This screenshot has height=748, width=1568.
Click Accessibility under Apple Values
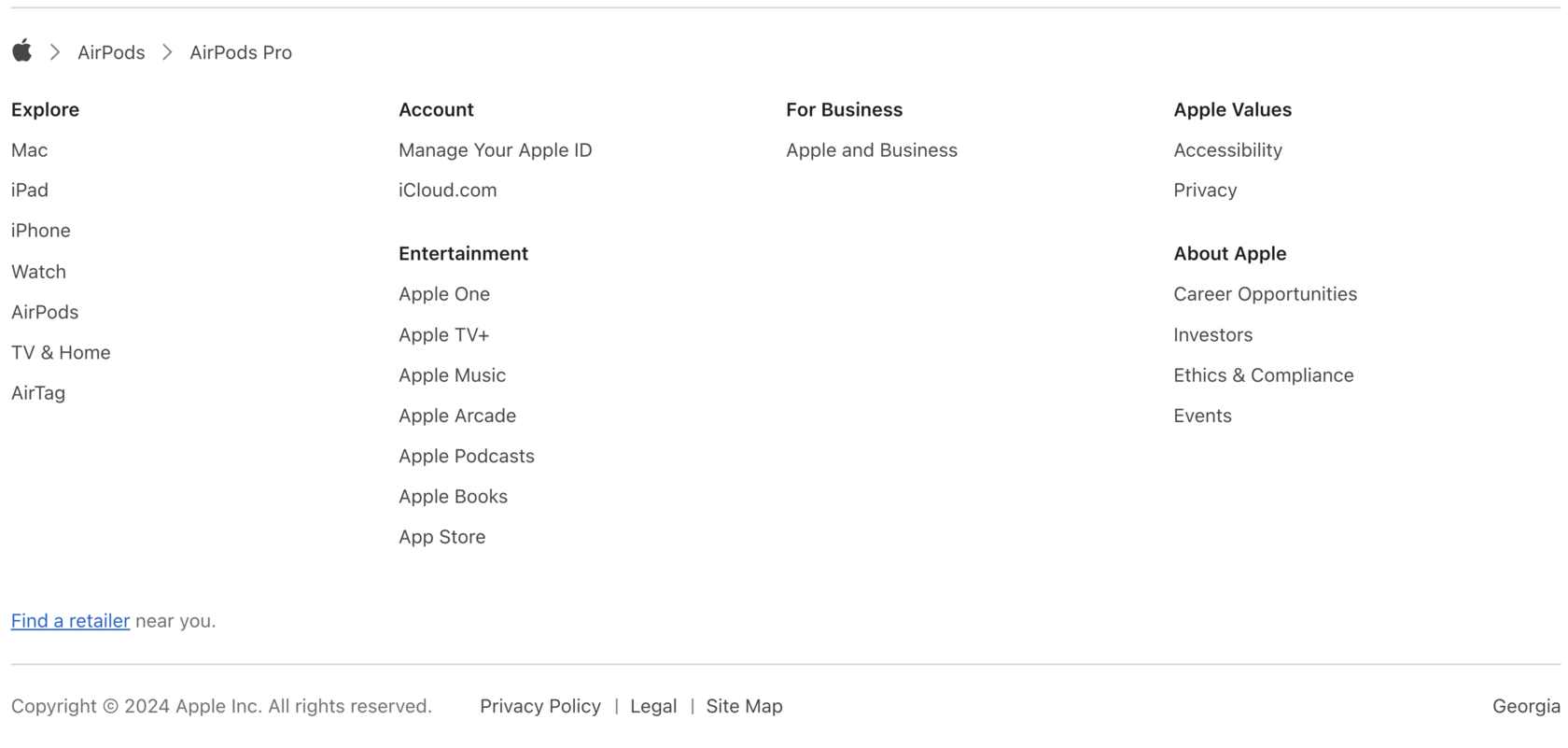point(1227,150)
